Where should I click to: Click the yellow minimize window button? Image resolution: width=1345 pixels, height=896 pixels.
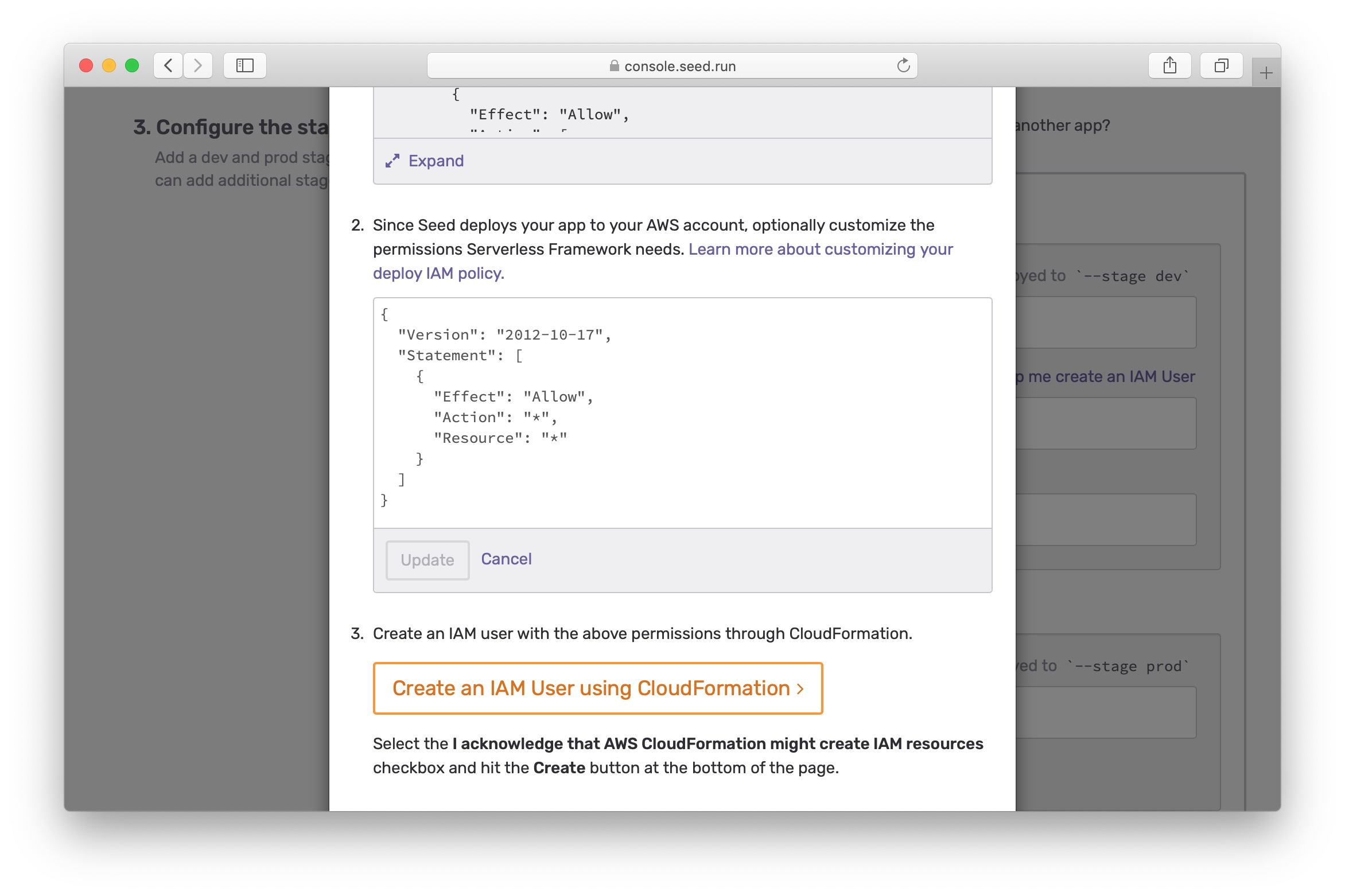click(109, 65)
